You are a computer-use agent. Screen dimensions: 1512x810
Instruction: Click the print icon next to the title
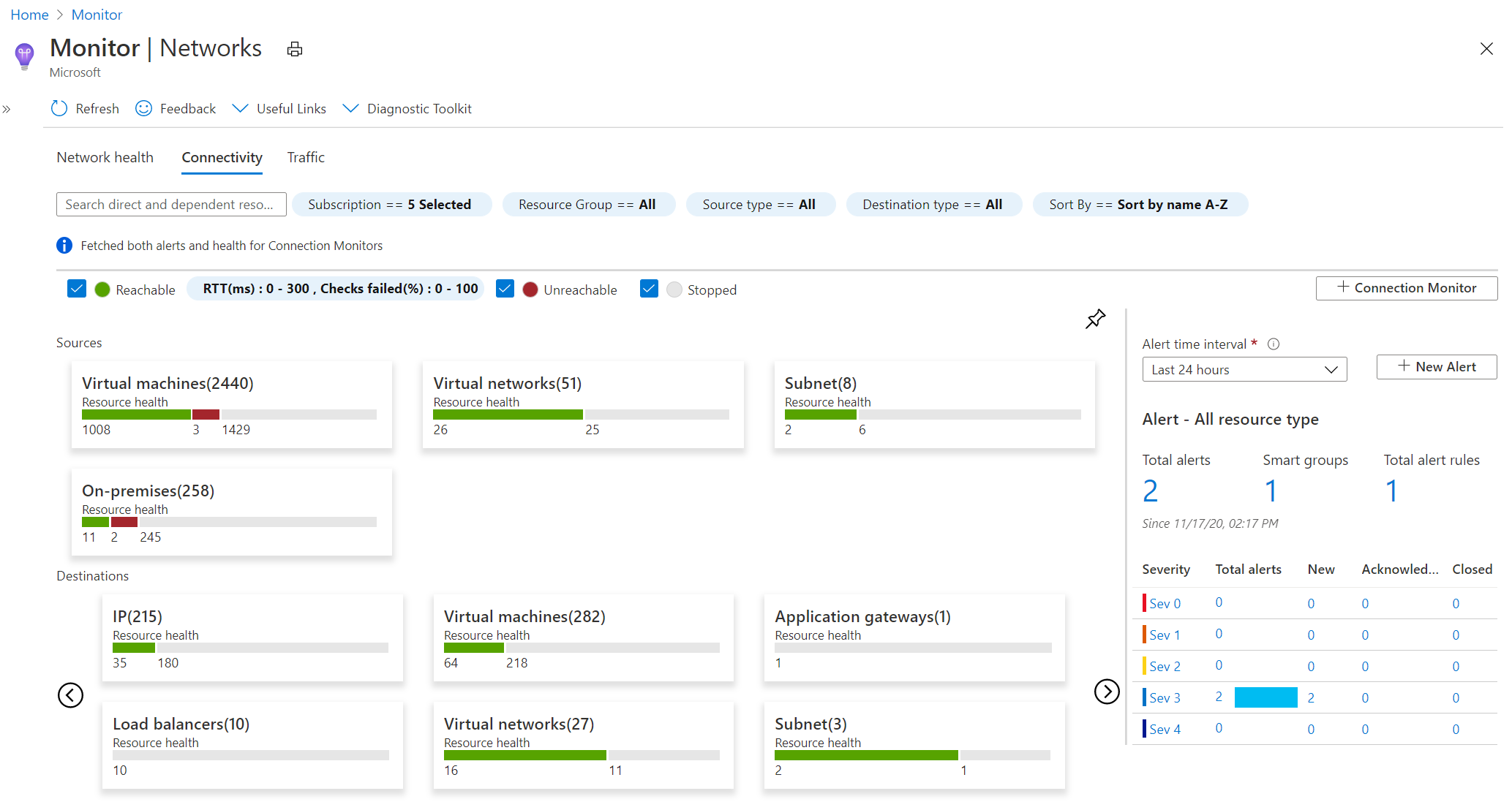[295, 48]
